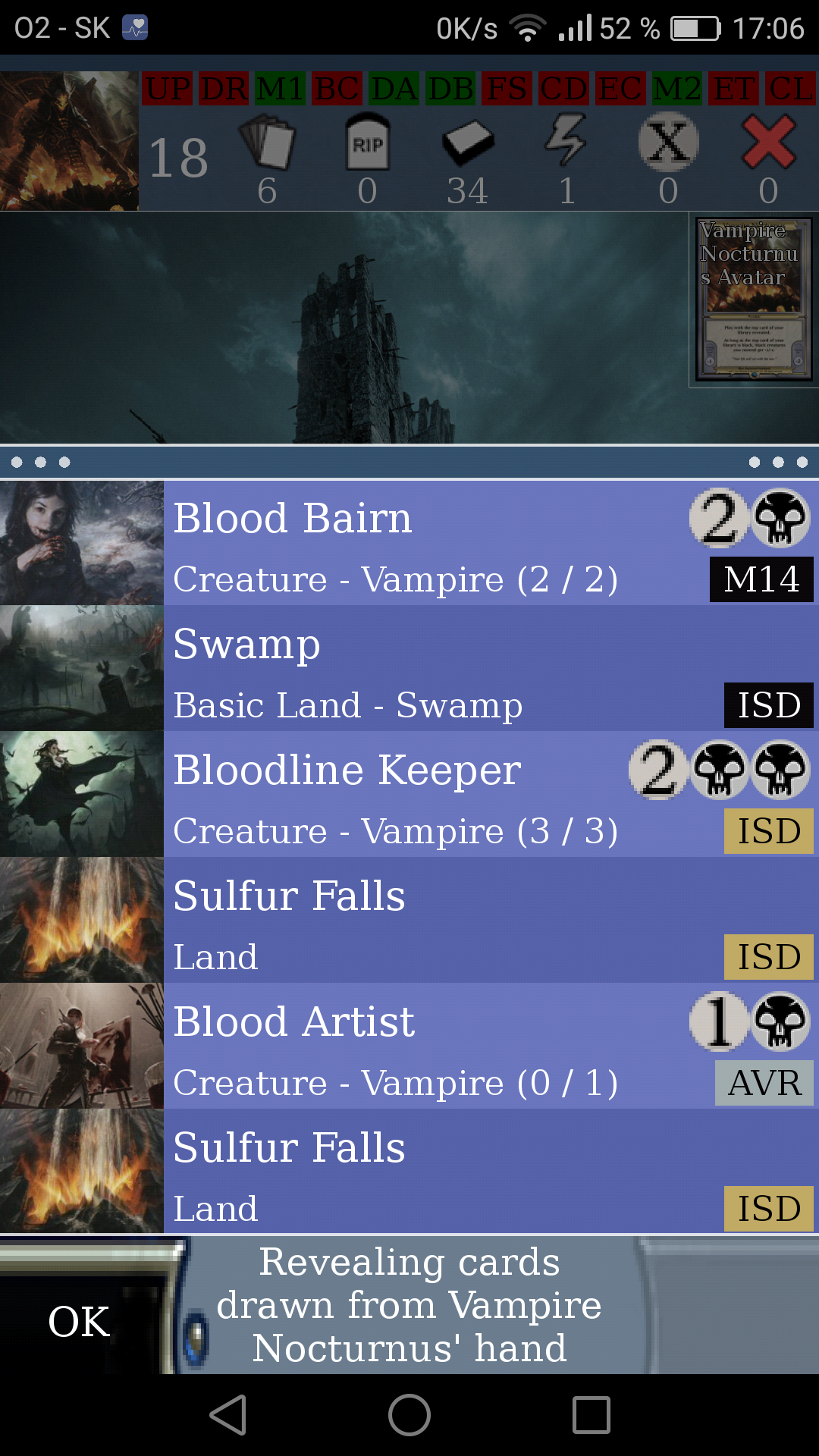Tap the Blood Artist card row
This screenshot has width=819, height=1456.
coord(409,1046)
